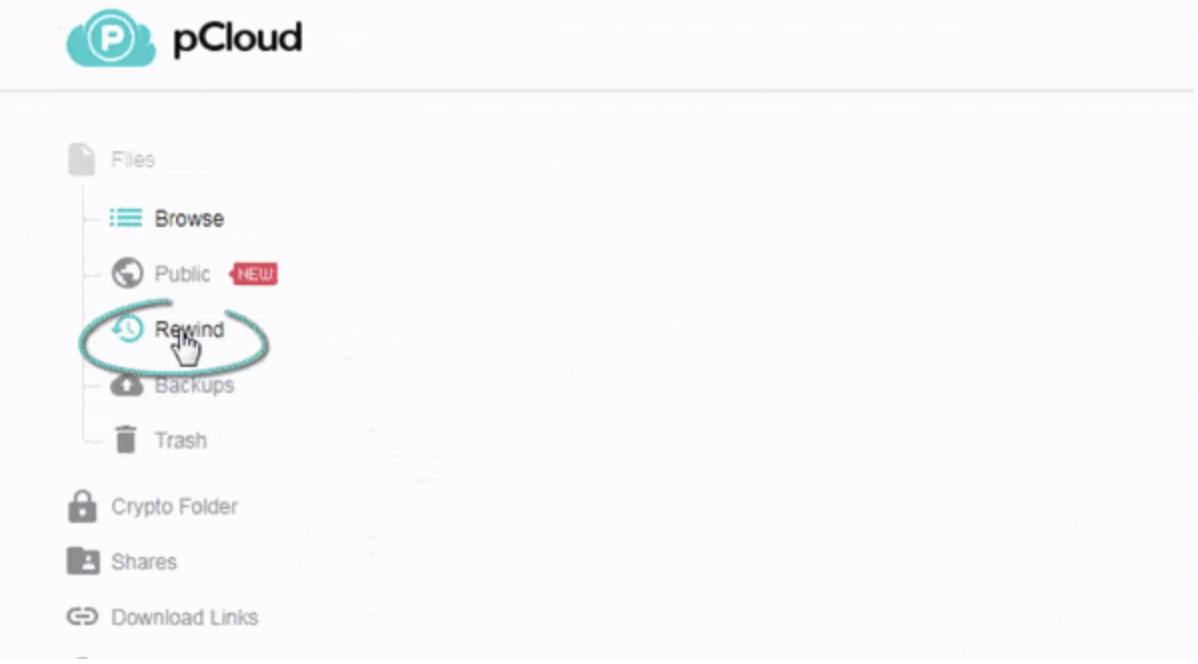Image resolution: width=1198 pixels, height=664 pixels.
Task: Open the Download Links page
Action: pos(187,616)
